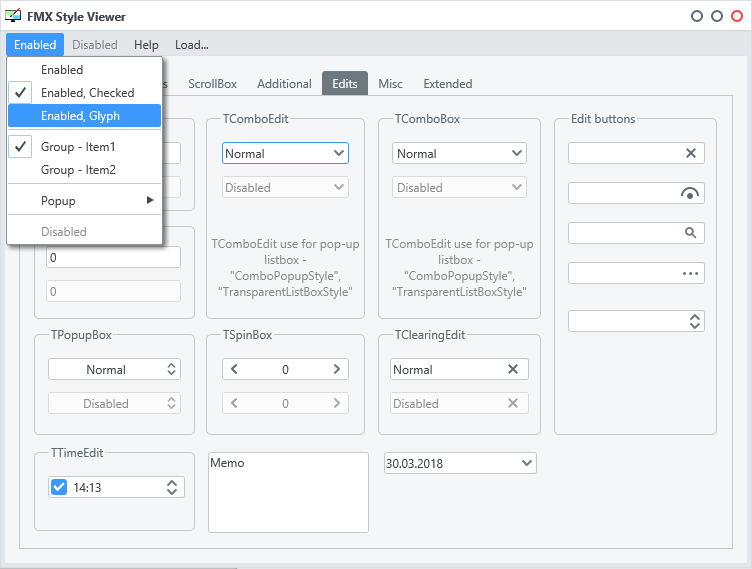
Task: Open the Disabled menu in the menu bar
Action: tap(94, 45)
